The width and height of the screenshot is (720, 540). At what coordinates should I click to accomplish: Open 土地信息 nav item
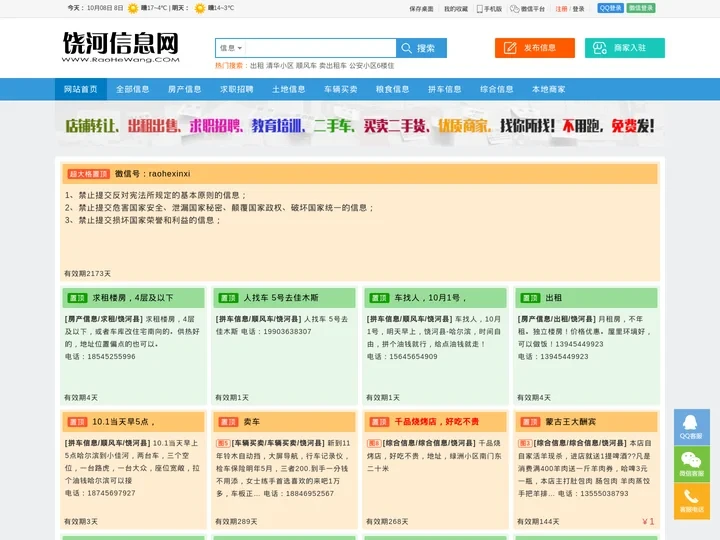pyautogui.click(x=288, y=89)
